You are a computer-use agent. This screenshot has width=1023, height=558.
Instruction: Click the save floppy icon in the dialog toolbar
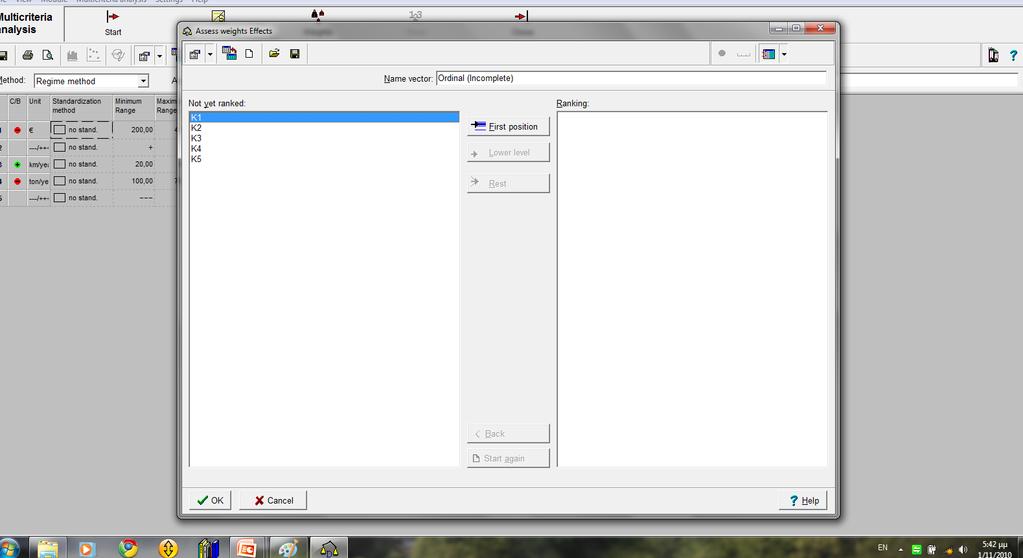pos(295,54)
